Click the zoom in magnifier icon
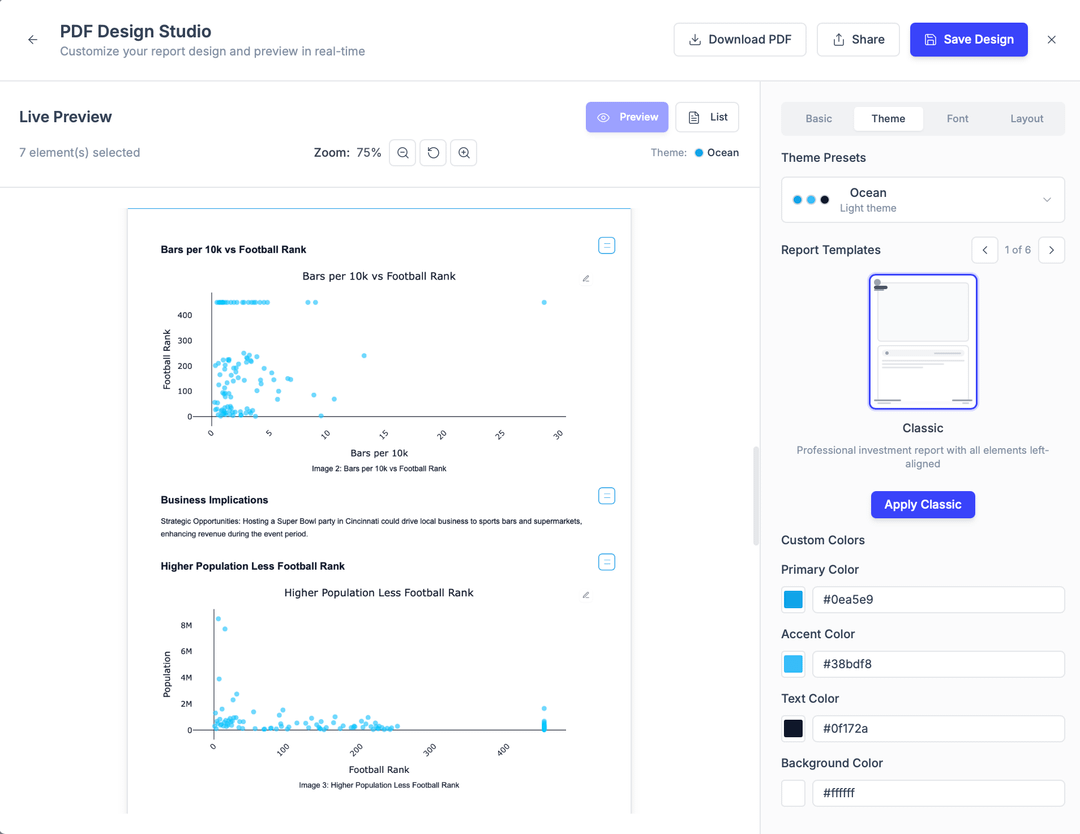Viewport: 1080px width, 834px height. (463, 153)
